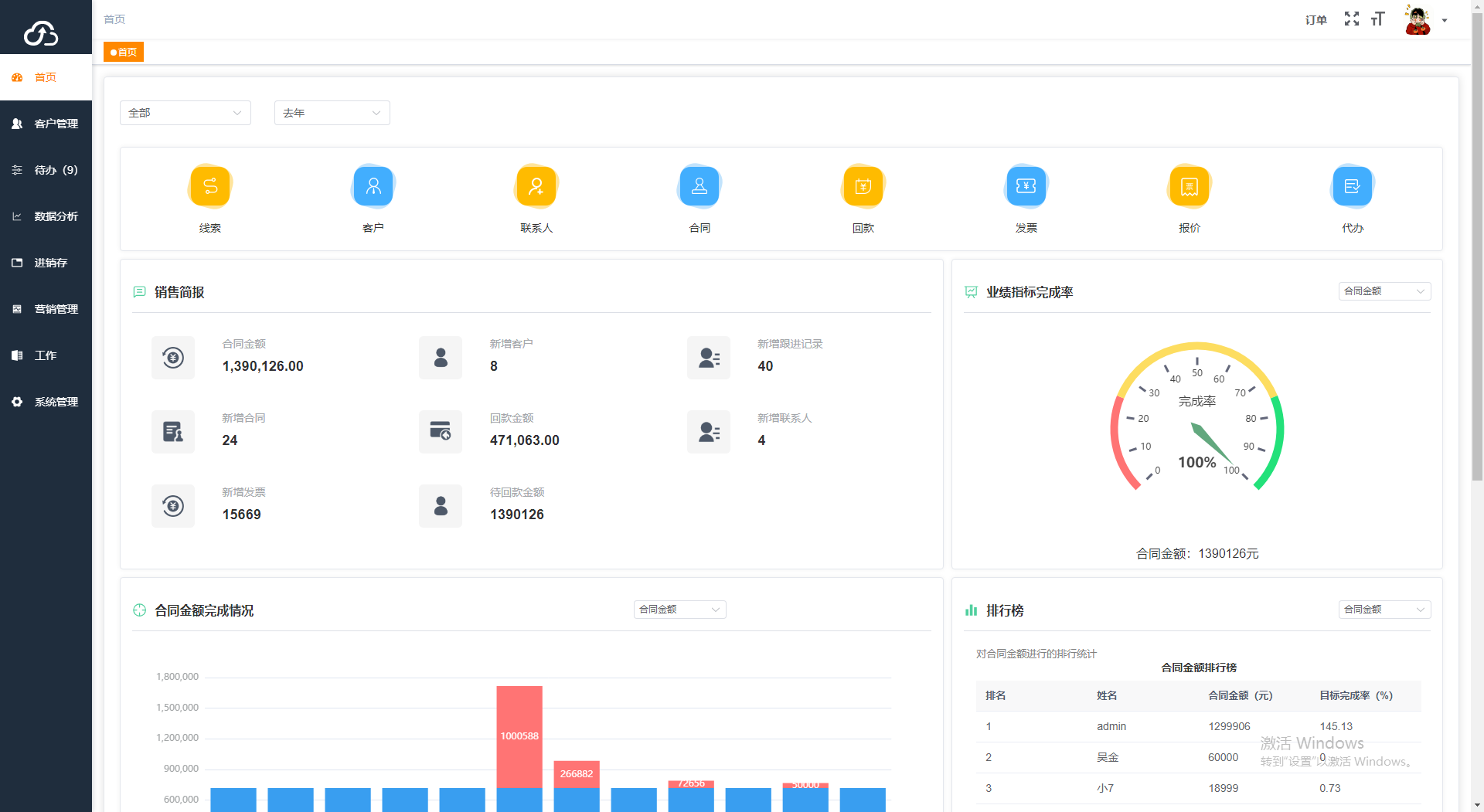
Task: Expand the 全部 filter dropdown
Action: click(x=185, y=113)
